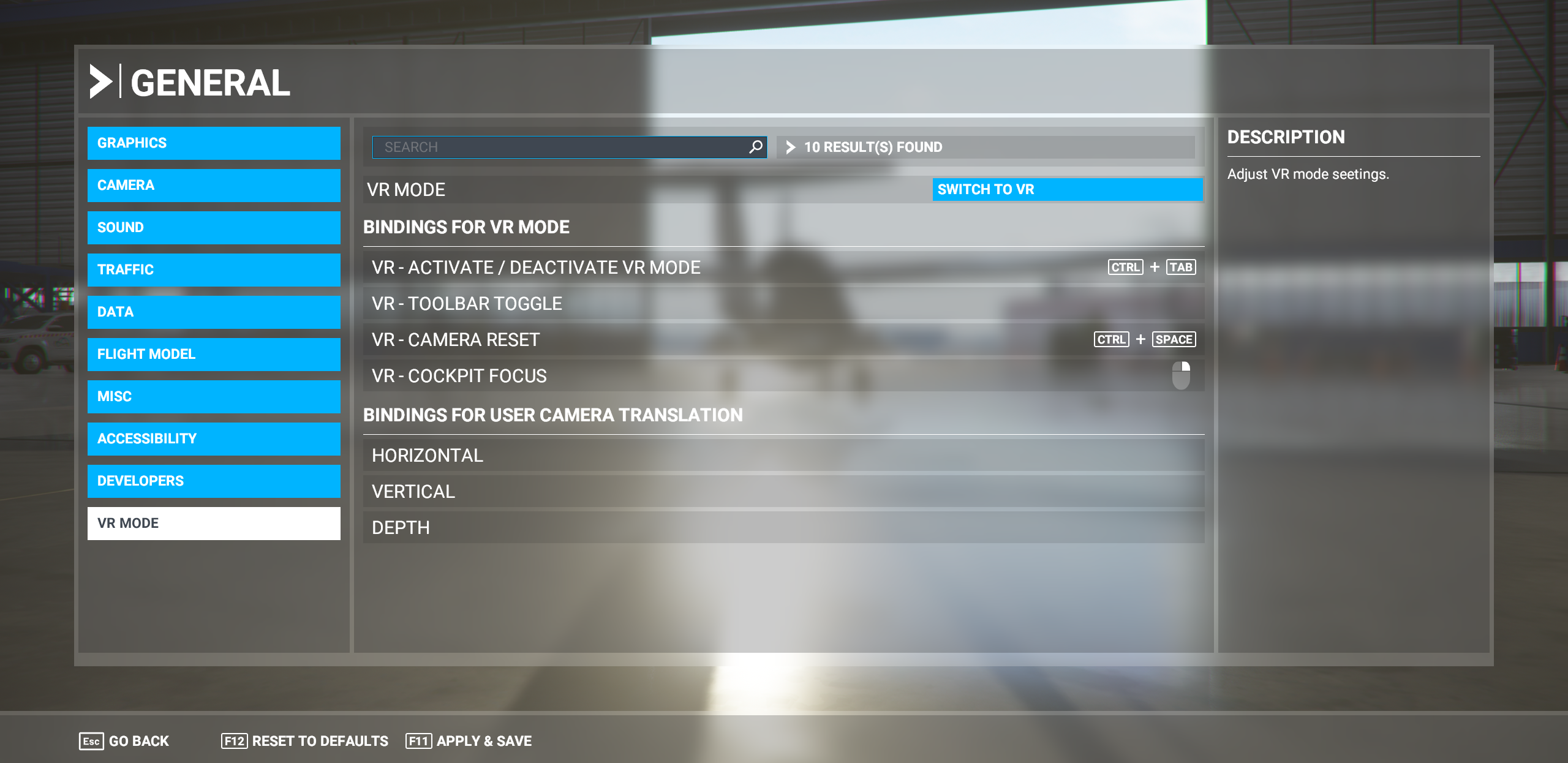The image size is (1568, 763).
Task: Select the Misc settings tab
Action: 213,396
